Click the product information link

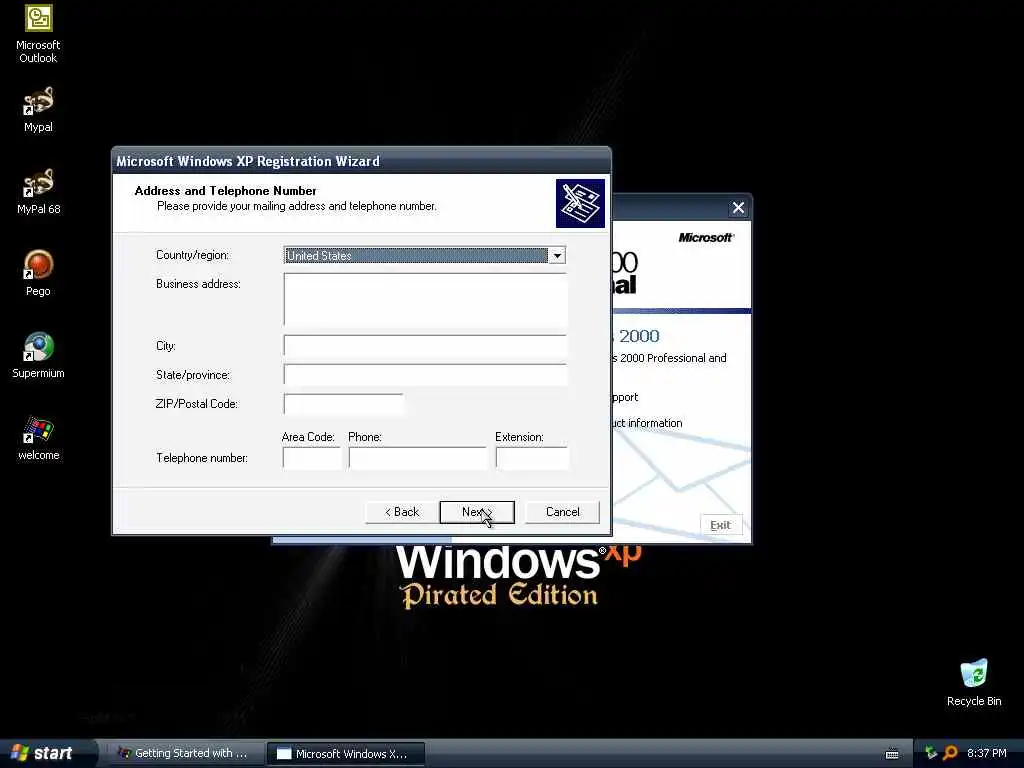(x=648, y=423)
